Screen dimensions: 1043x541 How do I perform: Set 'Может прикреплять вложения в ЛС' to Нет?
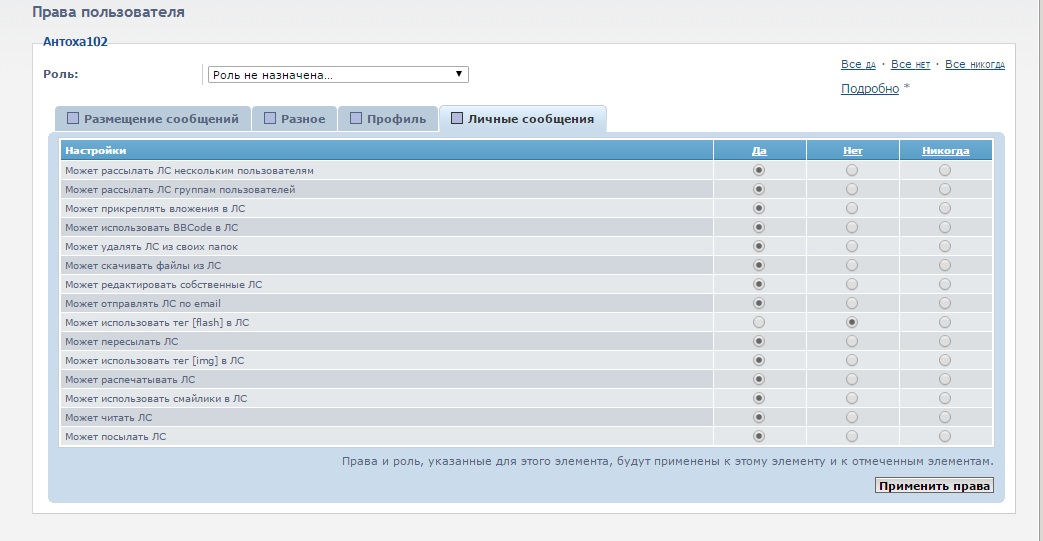(x=852, y=208)
